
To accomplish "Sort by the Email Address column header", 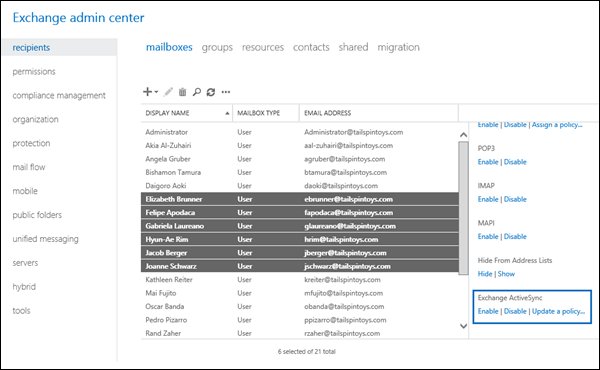I will 379,113.
